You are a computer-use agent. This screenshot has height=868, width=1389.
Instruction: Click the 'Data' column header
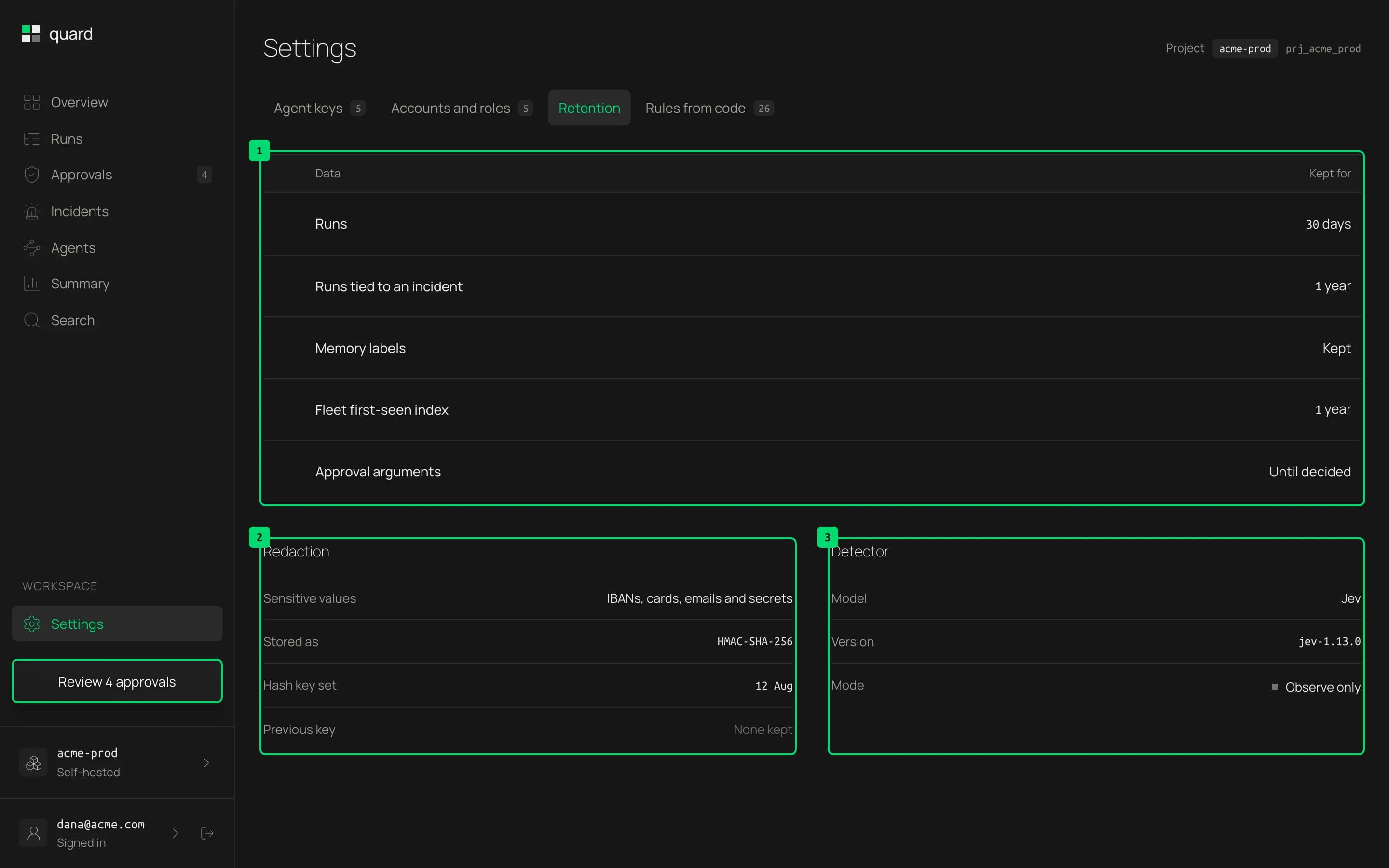pos(328,174)
